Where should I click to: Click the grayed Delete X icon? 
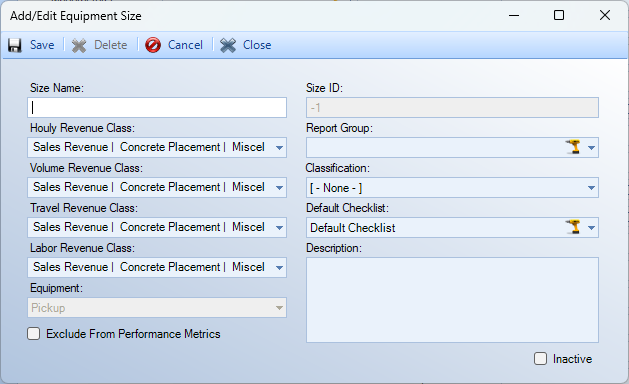point(79,45)
